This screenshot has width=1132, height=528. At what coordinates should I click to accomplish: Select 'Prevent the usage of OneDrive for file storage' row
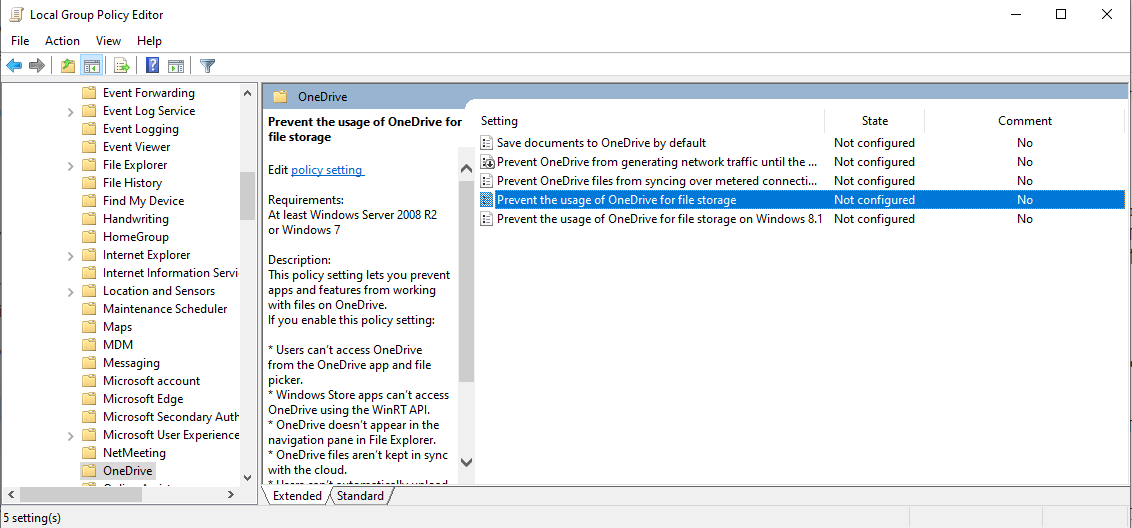point(802,200)
